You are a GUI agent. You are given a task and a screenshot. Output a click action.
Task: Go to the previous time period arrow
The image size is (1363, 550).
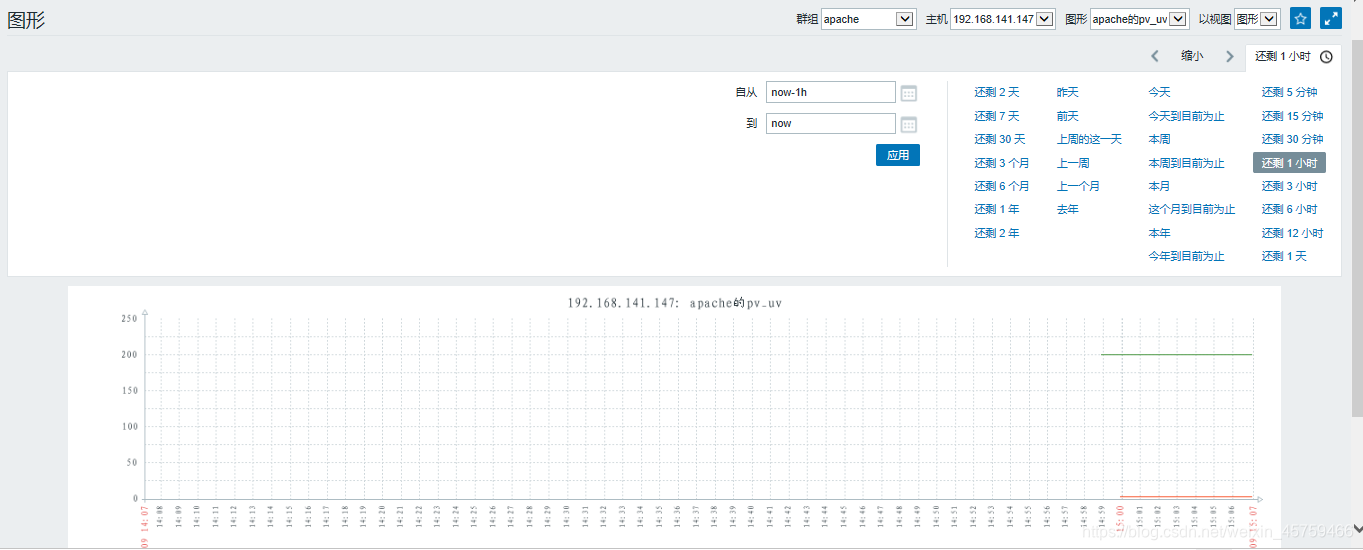(1155, 56)
